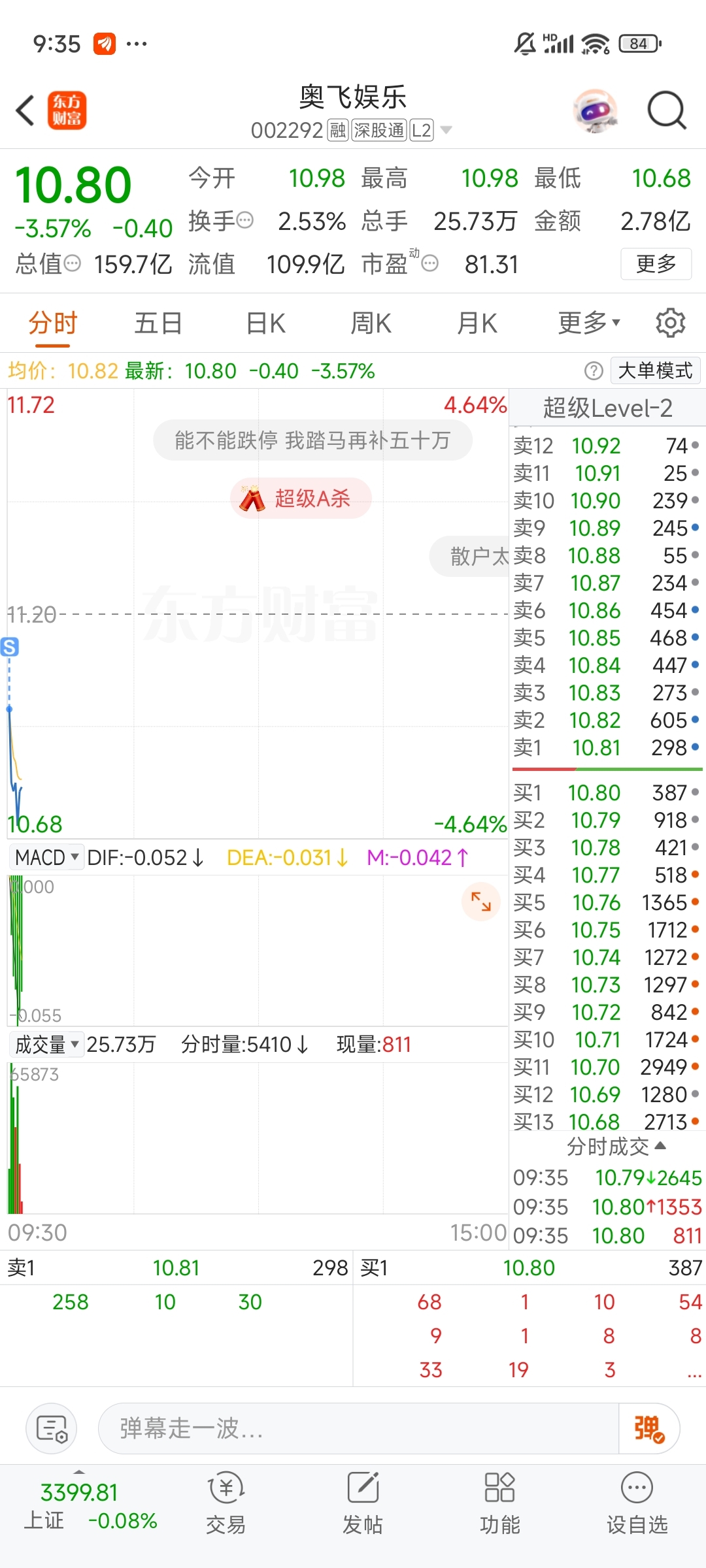
Task: Tap the 奥飞娱乐 stock title
Action: [x=353, y=97]
